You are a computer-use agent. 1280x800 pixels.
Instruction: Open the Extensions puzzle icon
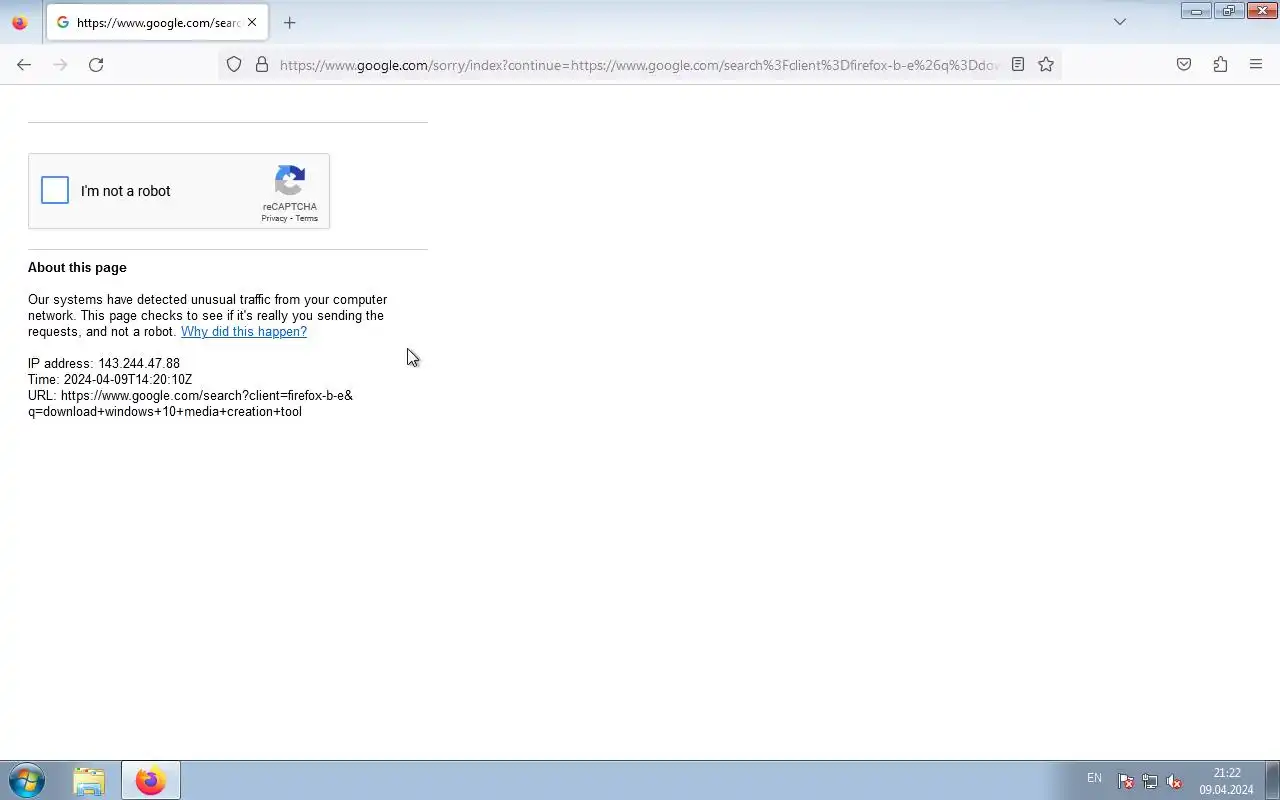[x=1220, y=64]
